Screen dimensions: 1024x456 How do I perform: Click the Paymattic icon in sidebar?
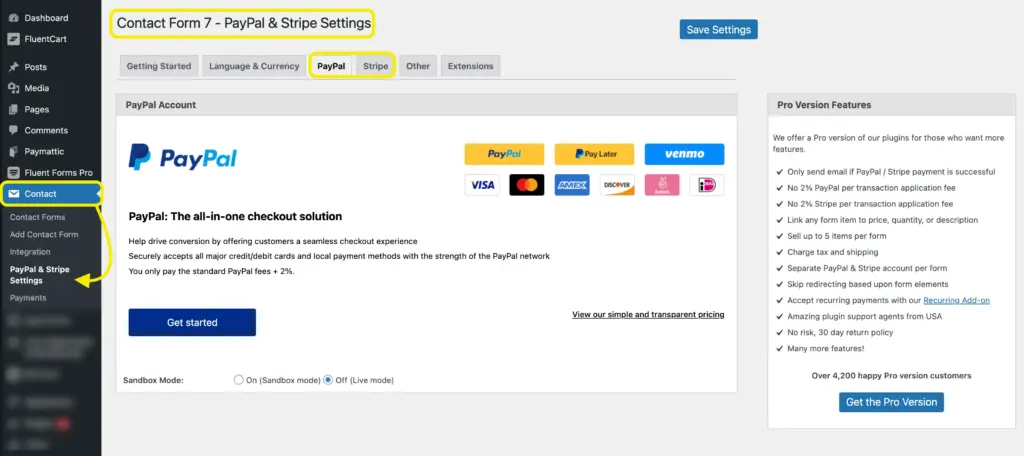pos(13,152)
